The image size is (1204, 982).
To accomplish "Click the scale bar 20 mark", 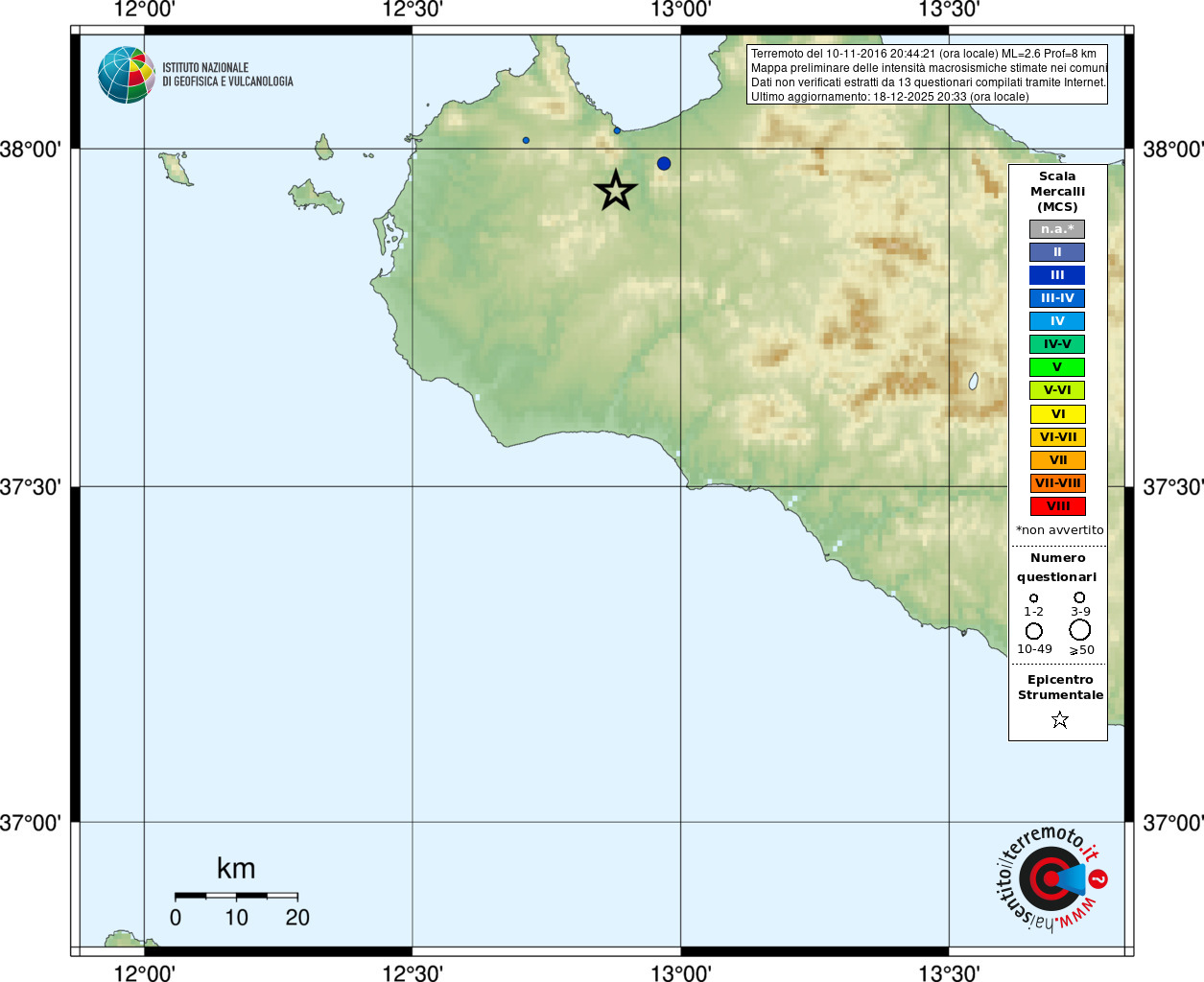I will (x=297, y=918).
